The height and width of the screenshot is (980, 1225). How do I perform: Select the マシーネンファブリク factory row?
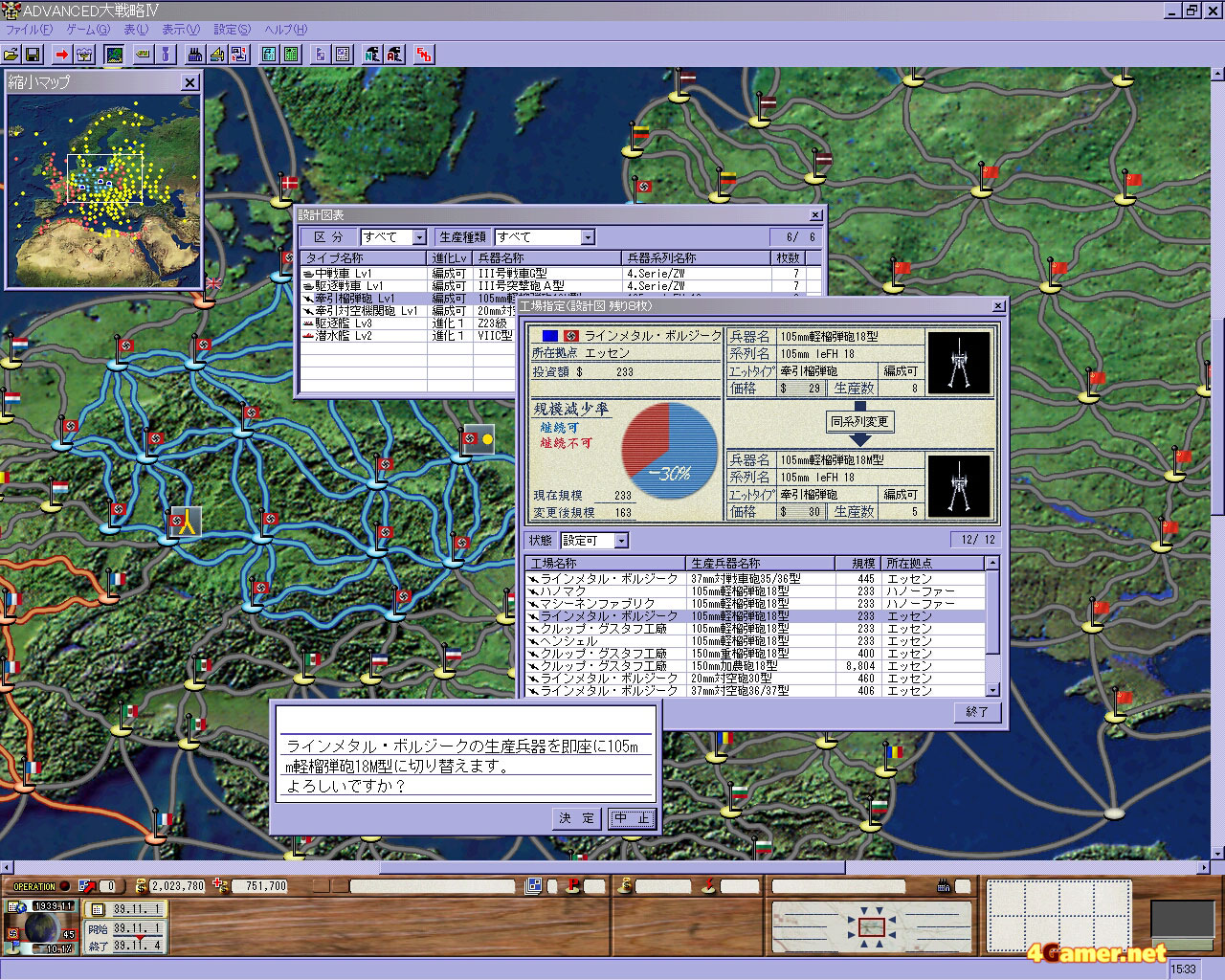click(x=755, y=604)
